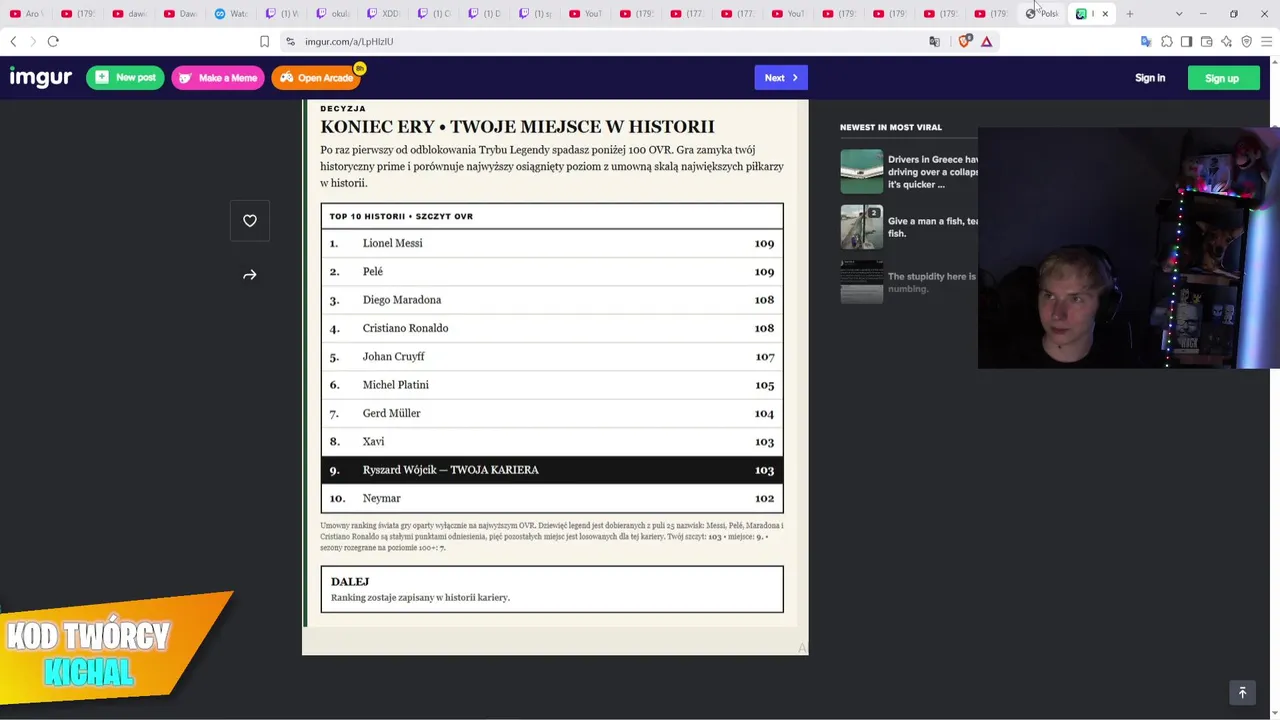Bookmark this page with the bookmark icon
Image resolution: width=1280 pixels, height=720 pixels.
pos(264,42)
